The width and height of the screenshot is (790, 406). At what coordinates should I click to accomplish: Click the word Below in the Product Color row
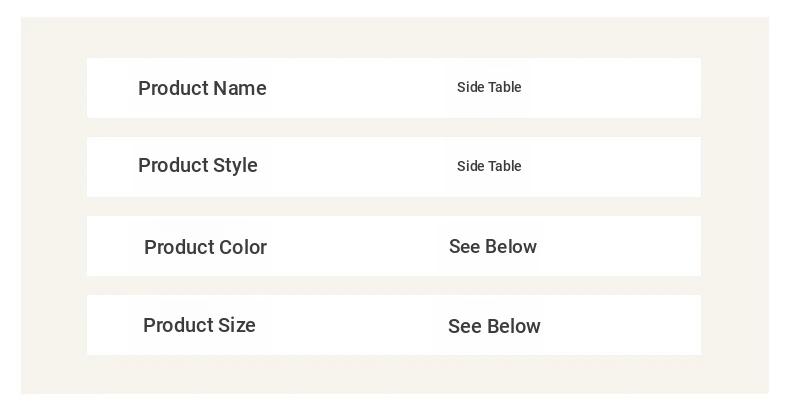tap(511, 246)
